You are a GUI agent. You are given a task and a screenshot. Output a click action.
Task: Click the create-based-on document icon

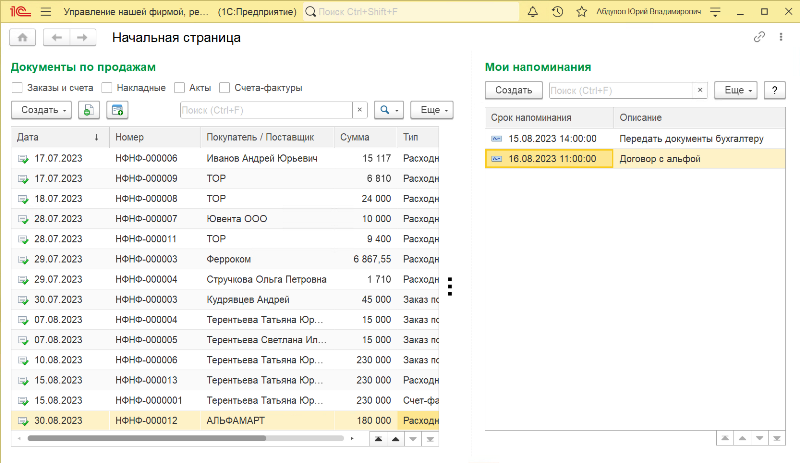tap(117, 110)
